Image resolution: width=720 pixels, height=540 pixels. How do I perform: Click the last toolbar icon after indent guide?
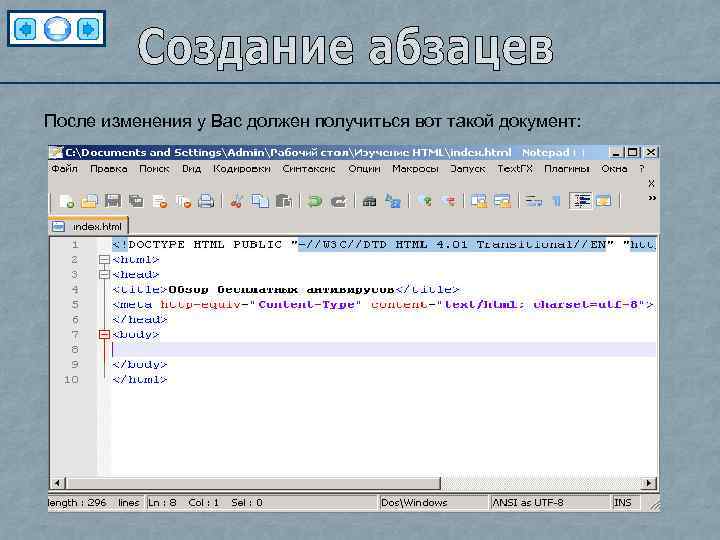click(603, 201)
